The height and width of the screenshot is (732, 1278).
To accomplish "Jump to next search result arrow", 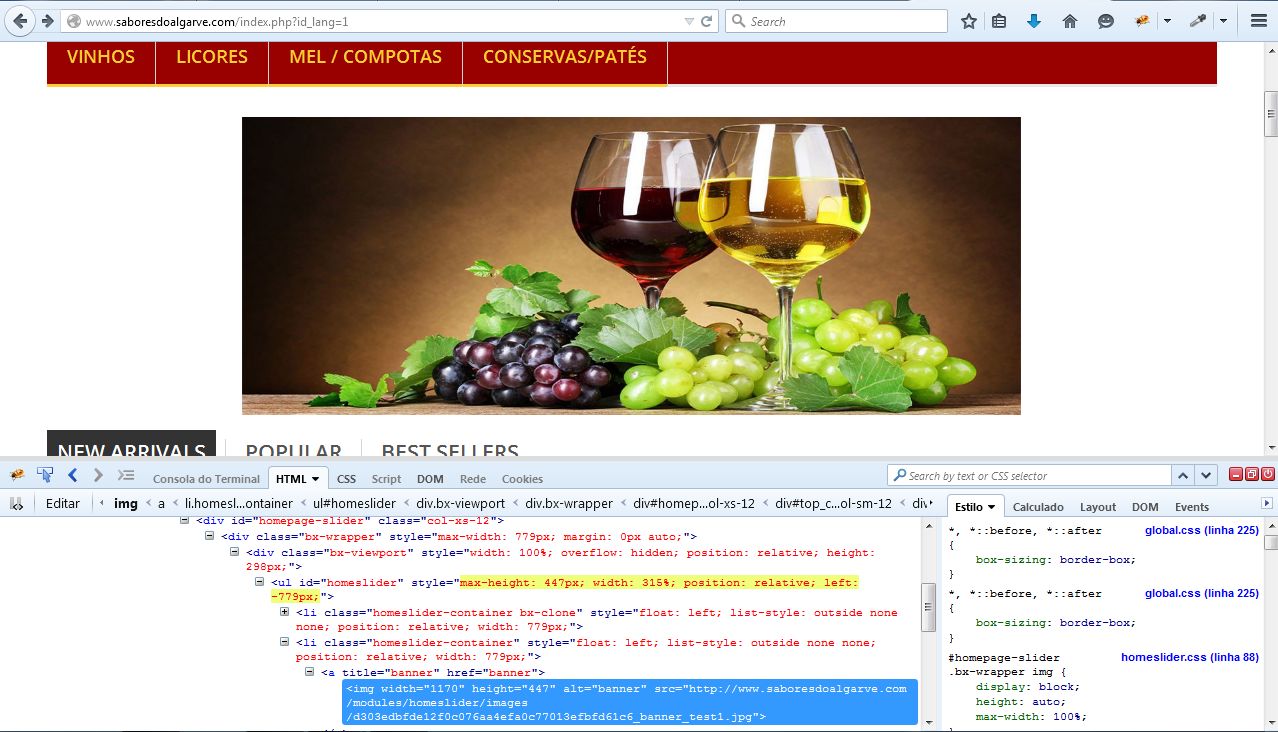I will 1206,476.
